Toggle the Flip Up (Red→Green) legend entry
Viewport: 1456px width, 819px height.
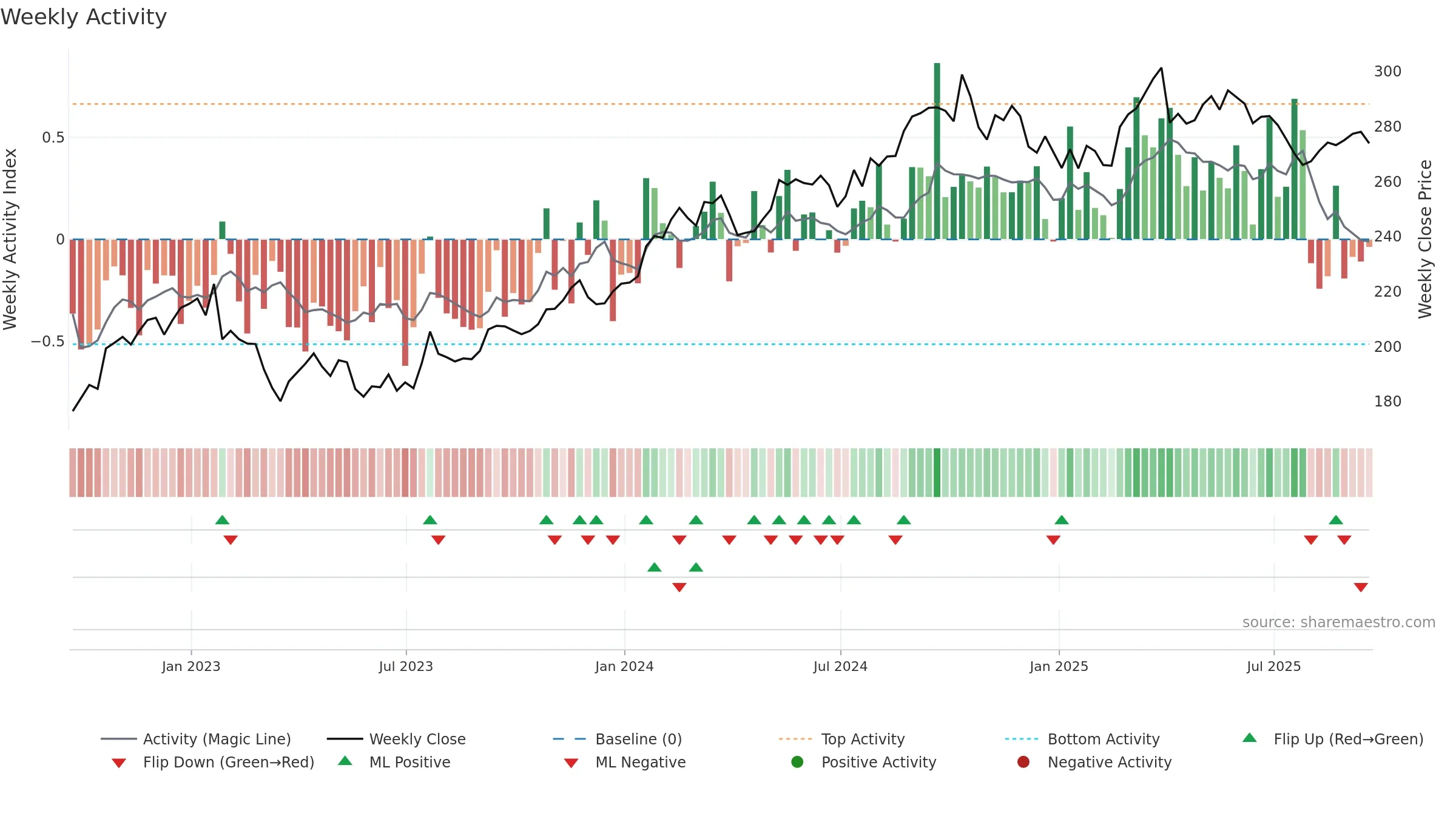(x=1332, y=739)
